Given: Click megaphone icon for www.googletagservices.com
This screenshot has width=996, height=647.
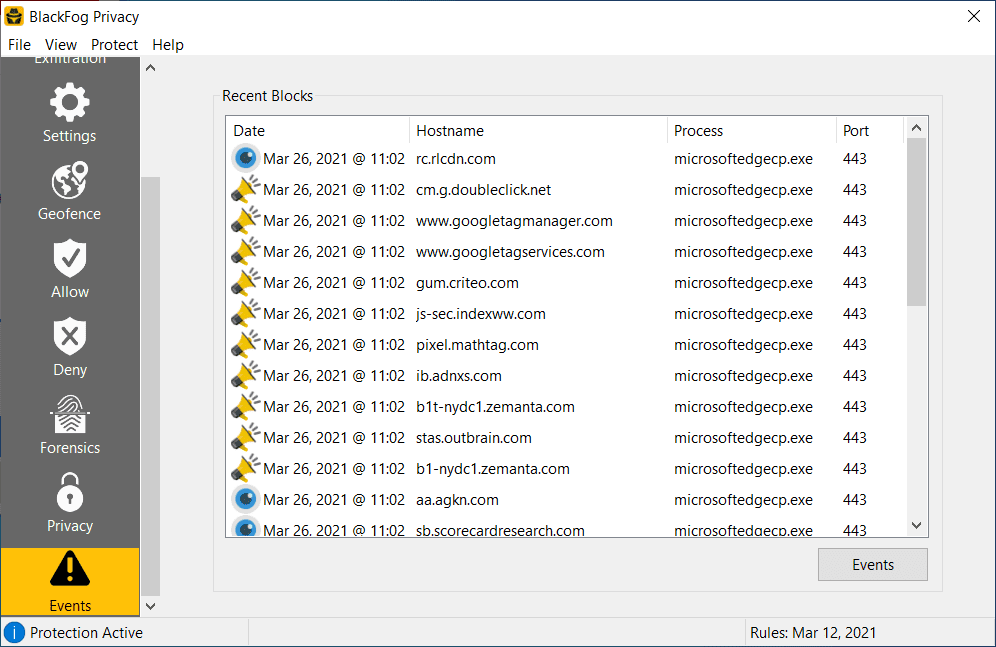Looking at the screenshot, I should 246,251.
